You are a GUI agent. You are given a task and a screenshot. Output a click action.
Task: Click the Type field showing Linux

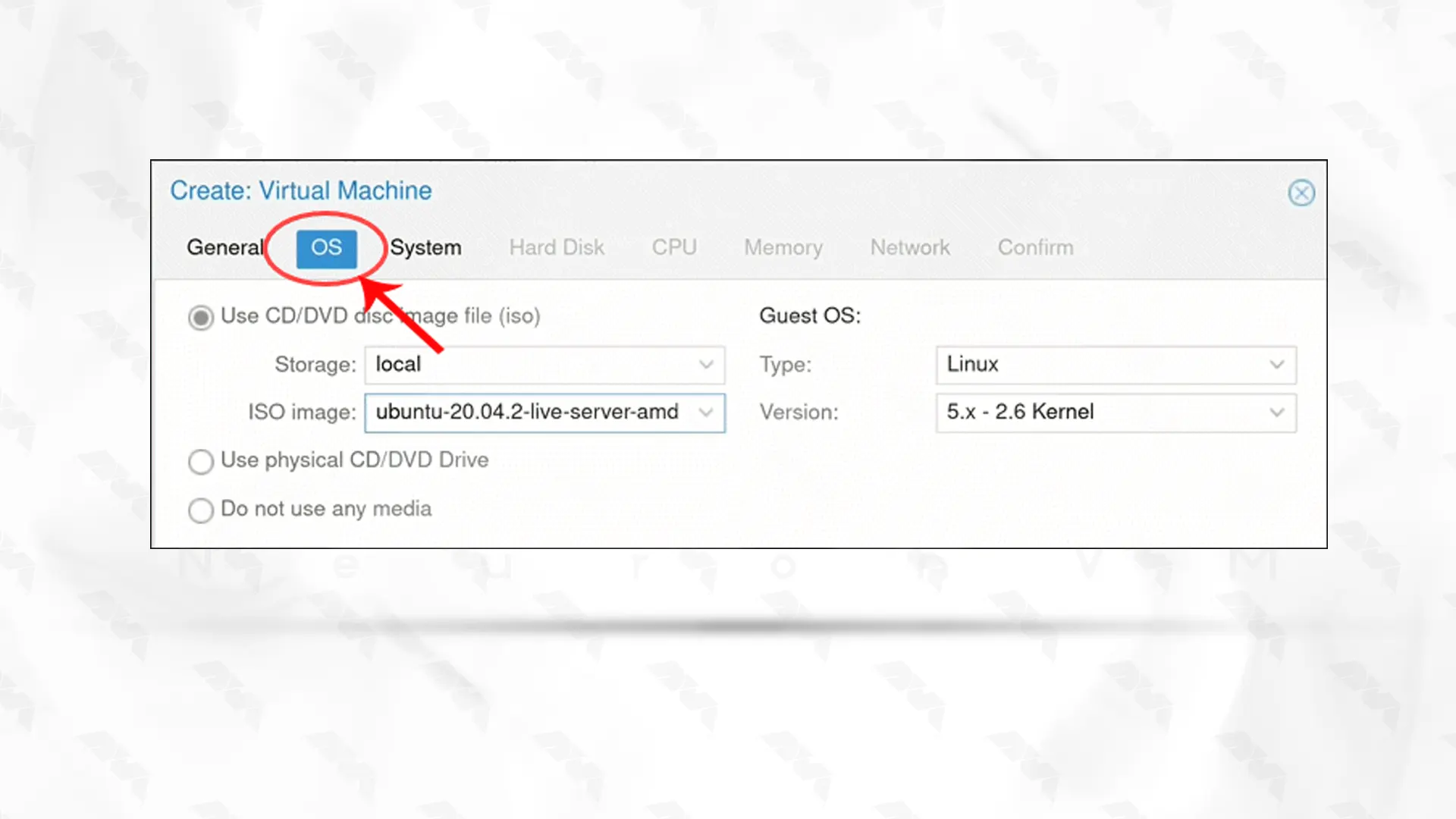[x=1116, y=365]
